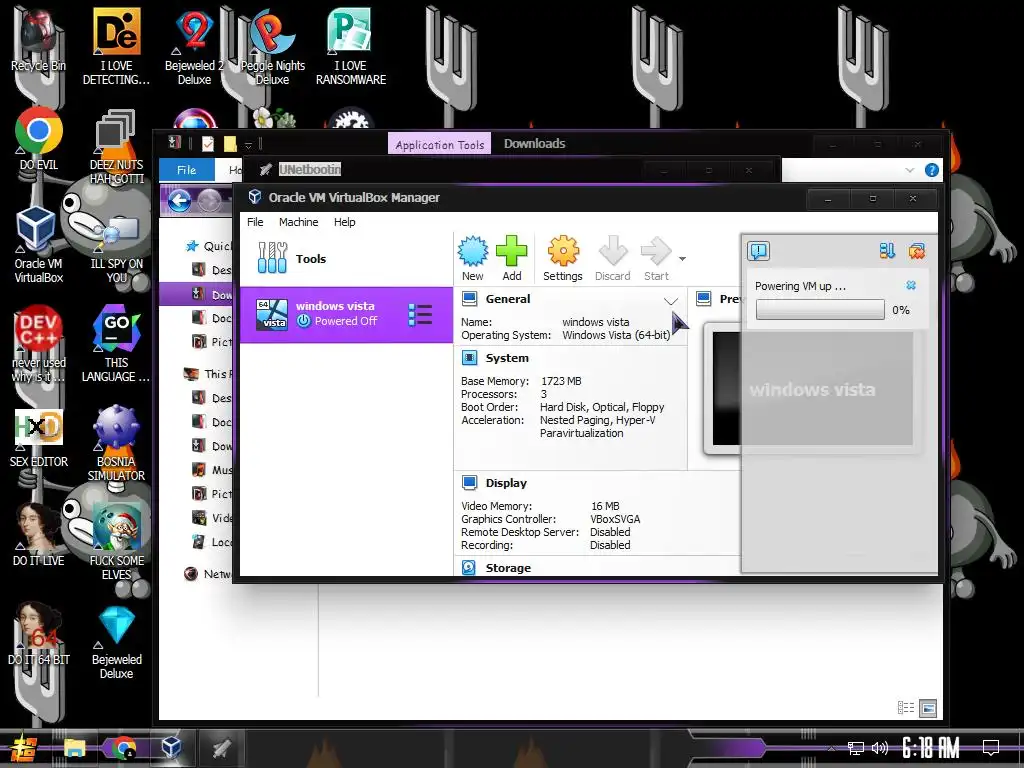
Task: Open Bejeweled 2 Deluxe desktop icon
Action: point(194,47)
